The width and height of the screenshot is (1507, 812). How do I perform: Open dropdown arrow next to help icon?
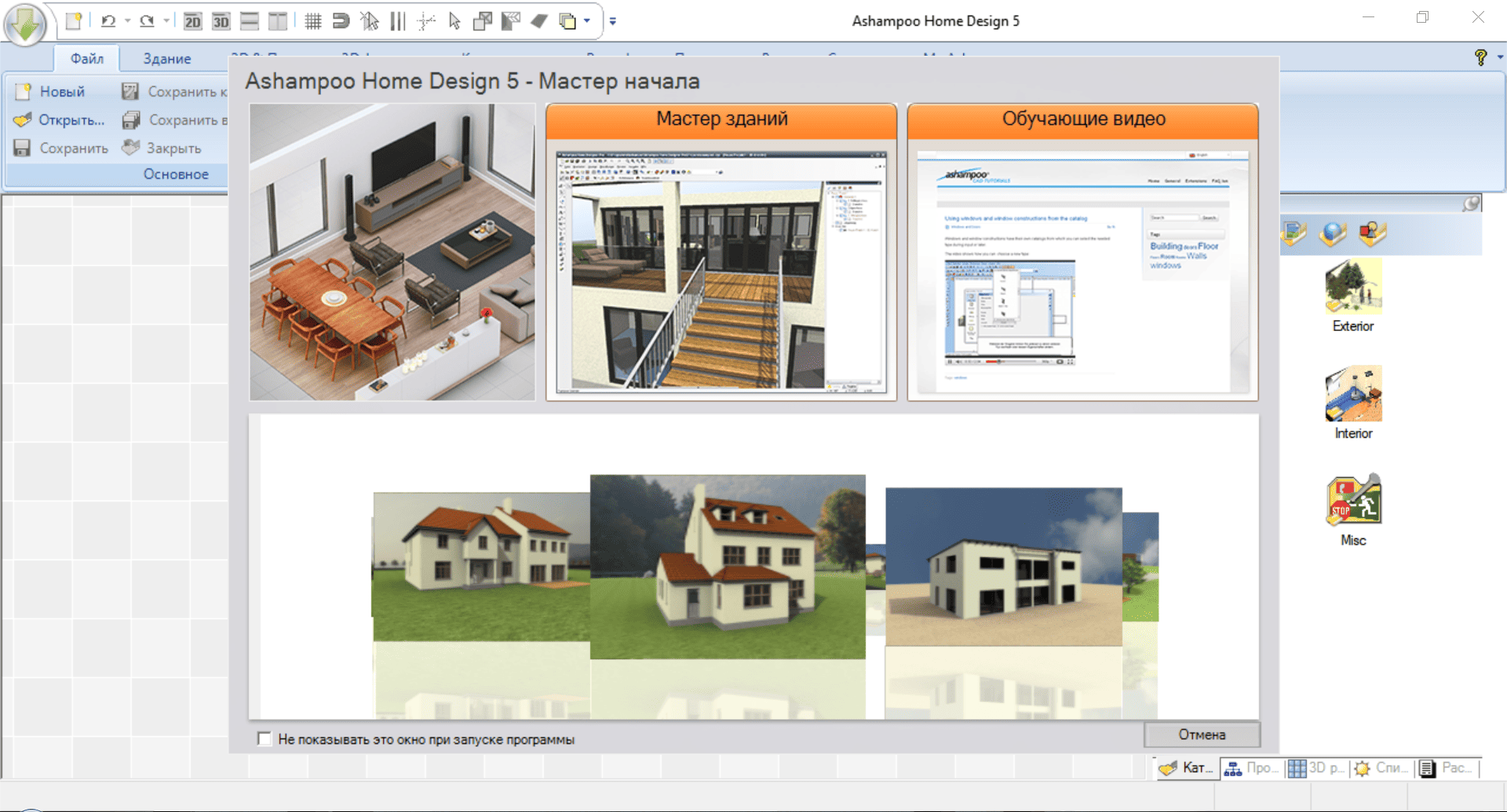tap(1500, 57)
